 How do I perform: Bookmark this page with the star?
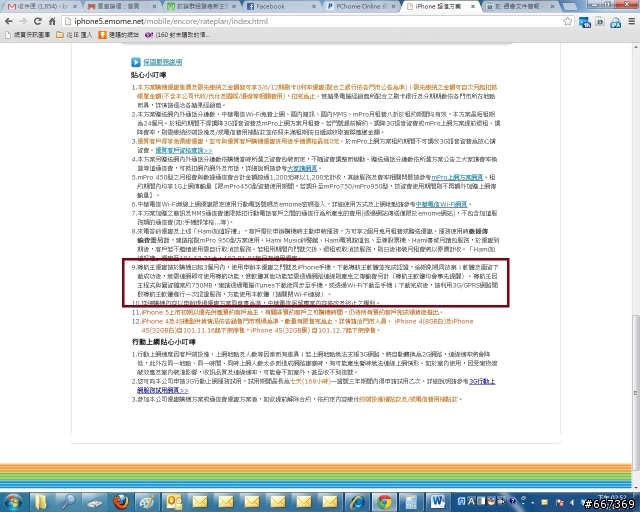tap(567, 21)
